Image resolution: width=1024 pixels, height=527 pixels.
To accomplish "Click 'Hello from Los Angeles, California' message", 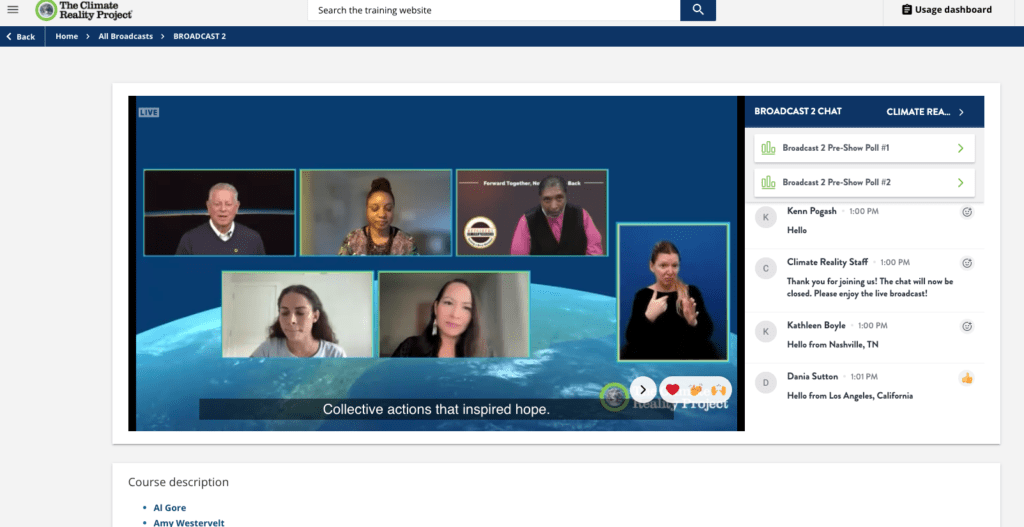I will coord(850,396).
